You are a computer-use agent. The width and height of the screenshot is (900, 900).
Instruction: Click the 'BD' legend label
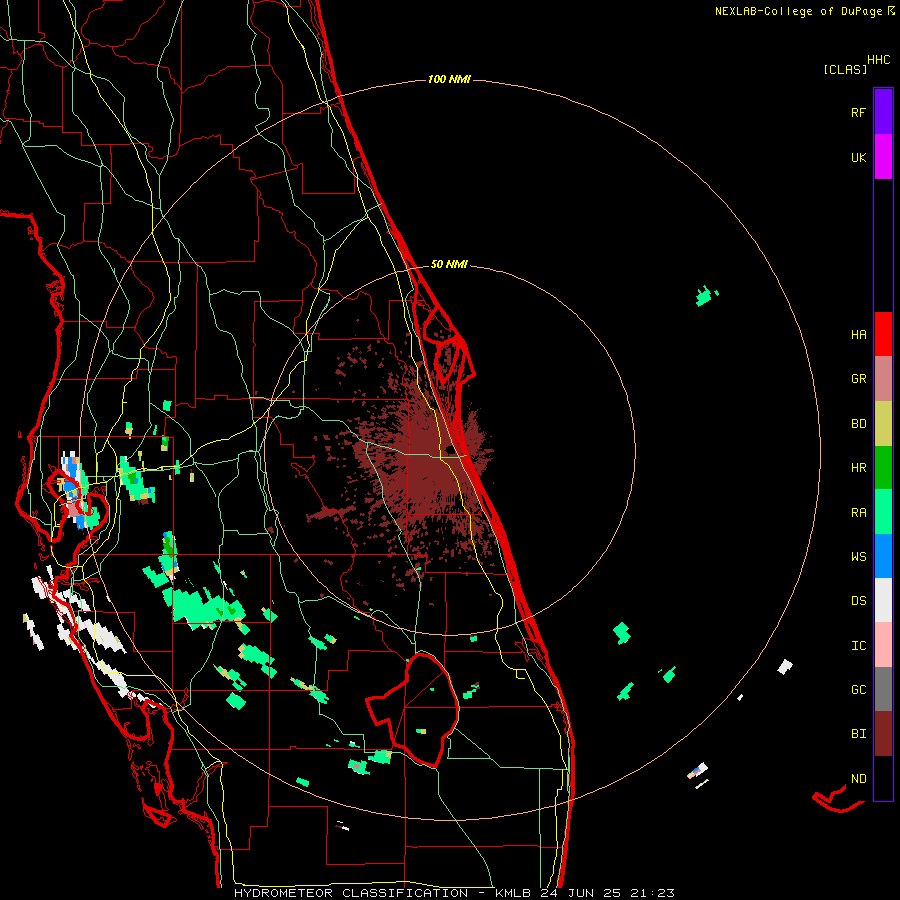(x=858, y=424)
